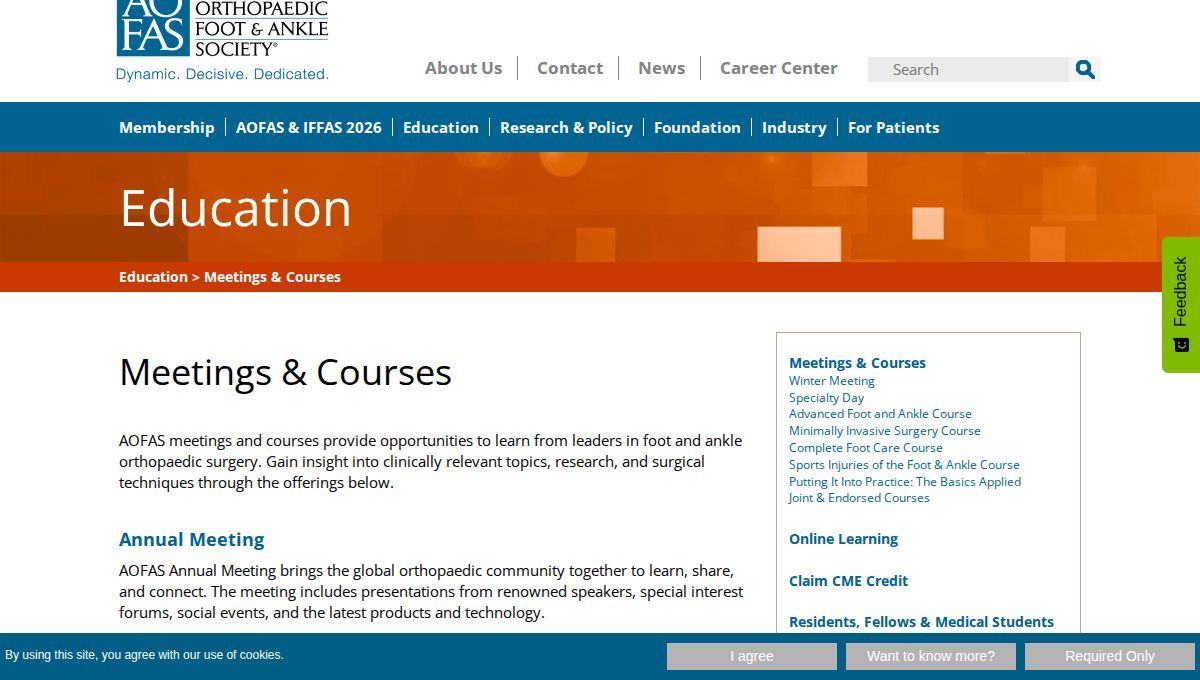The height and width of the screenshot is (680, 1200).
Task: Focus the Search input field
Action: point(968,69)
